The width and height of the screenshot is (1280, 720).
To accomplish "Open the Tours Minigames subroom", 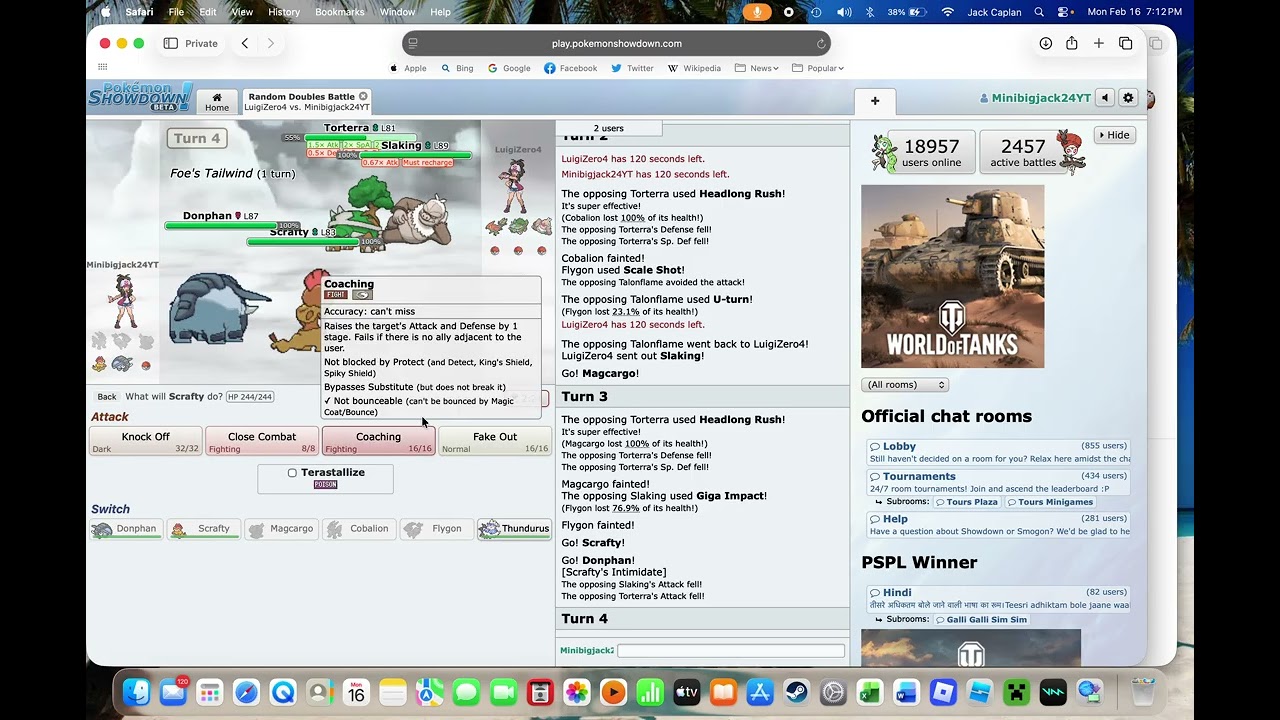I will coord(1050,502).
